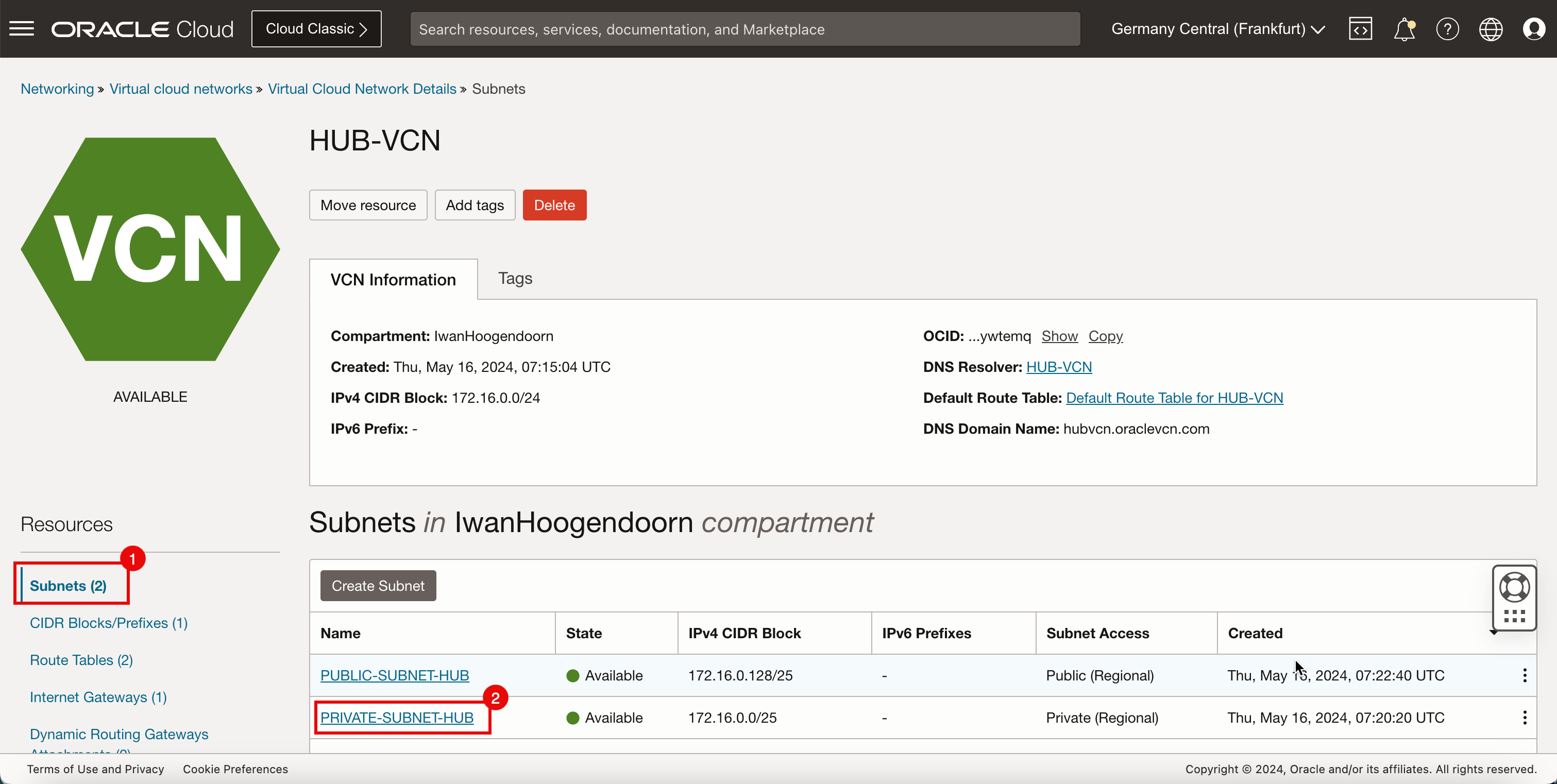This screenshot has height=784, width=1557.
Task: Open the hamburger navigation menu
Action: click(x=22, y=28)
